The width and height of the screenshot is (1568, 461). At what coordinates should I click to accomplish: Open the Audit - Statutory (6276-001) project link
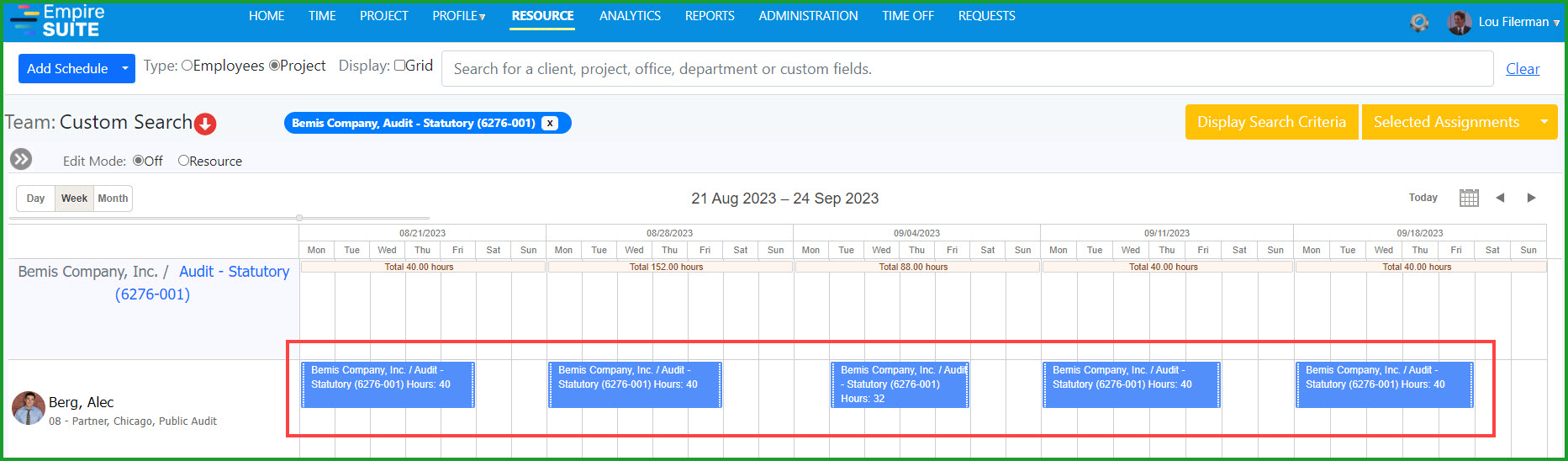203,283
